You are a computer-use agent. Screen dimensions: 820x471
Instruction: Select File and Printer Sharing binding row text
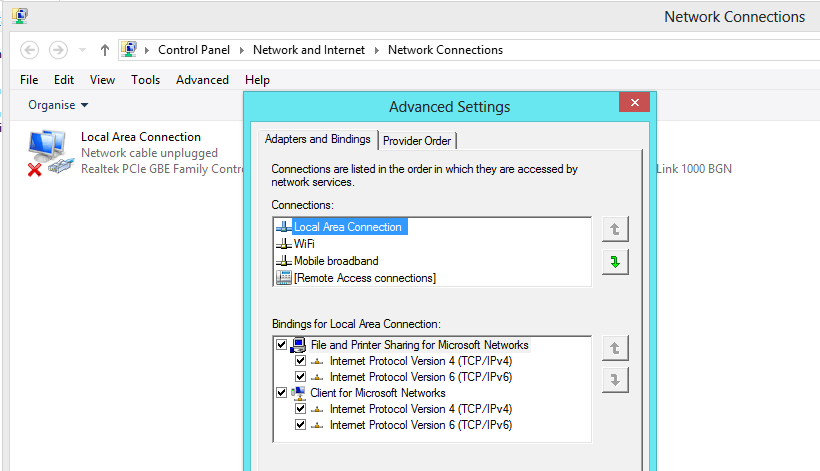pos(419,345)
